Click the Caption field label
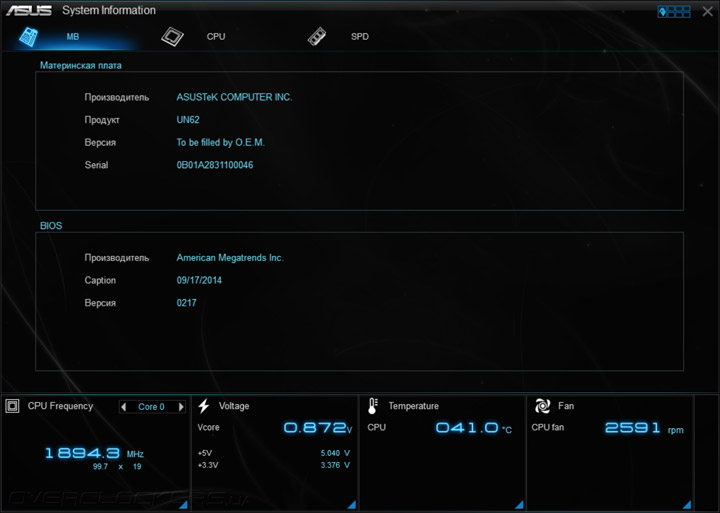The width and height of the screenshot is (720, 513). point(100,280)
